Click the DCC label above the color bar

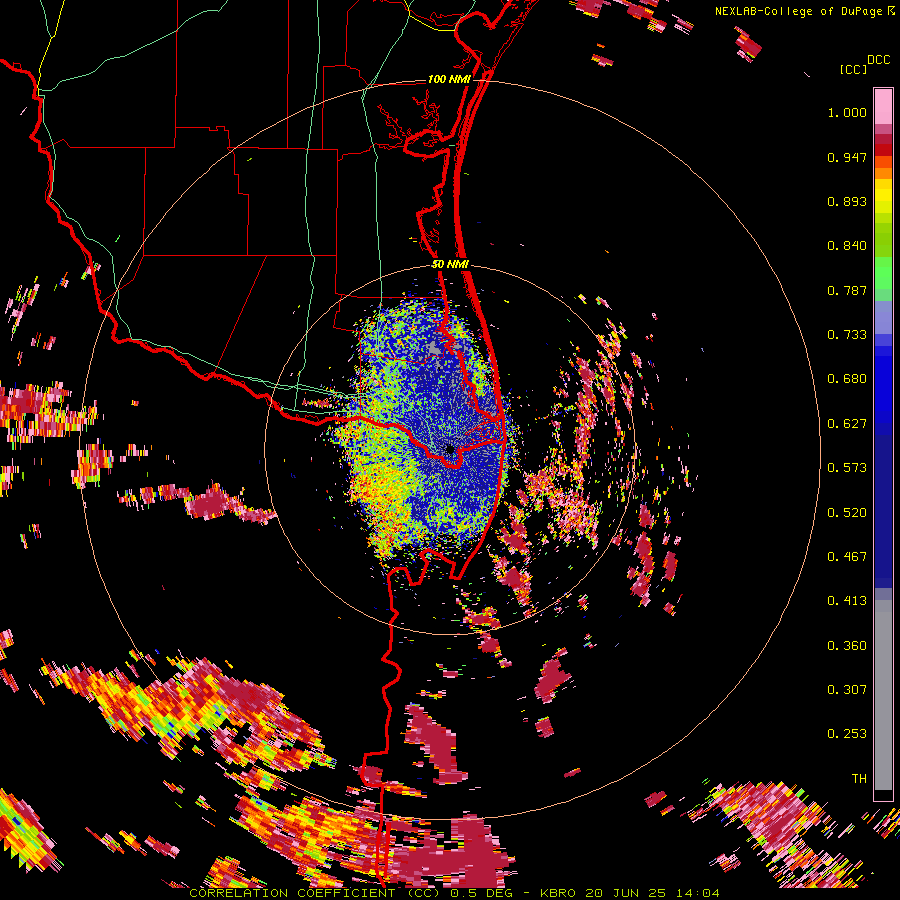tap(879, 59)
